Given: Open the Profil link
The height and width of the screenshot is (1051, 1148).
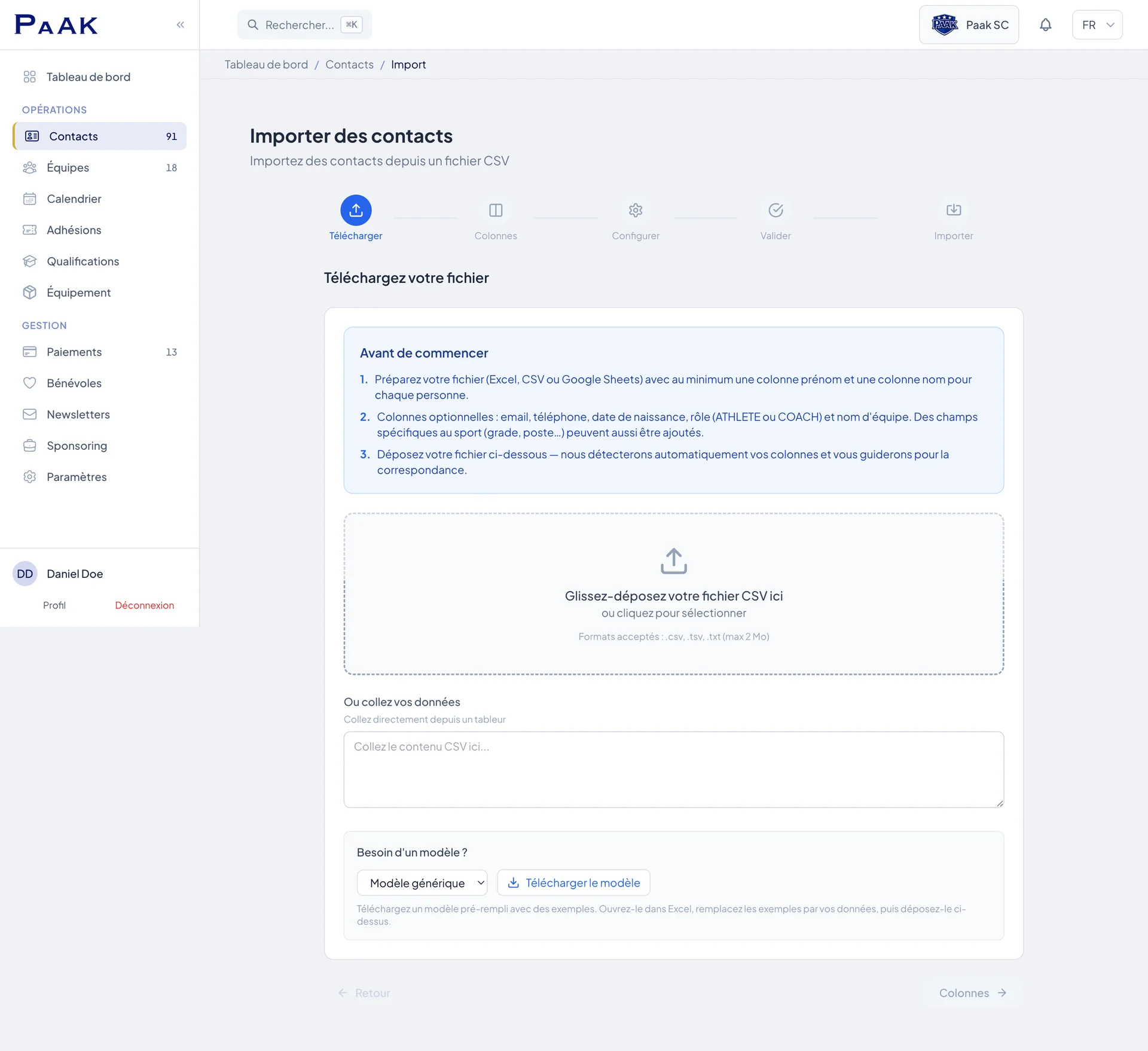Looking at the screenshot, I should click(54, 605).
